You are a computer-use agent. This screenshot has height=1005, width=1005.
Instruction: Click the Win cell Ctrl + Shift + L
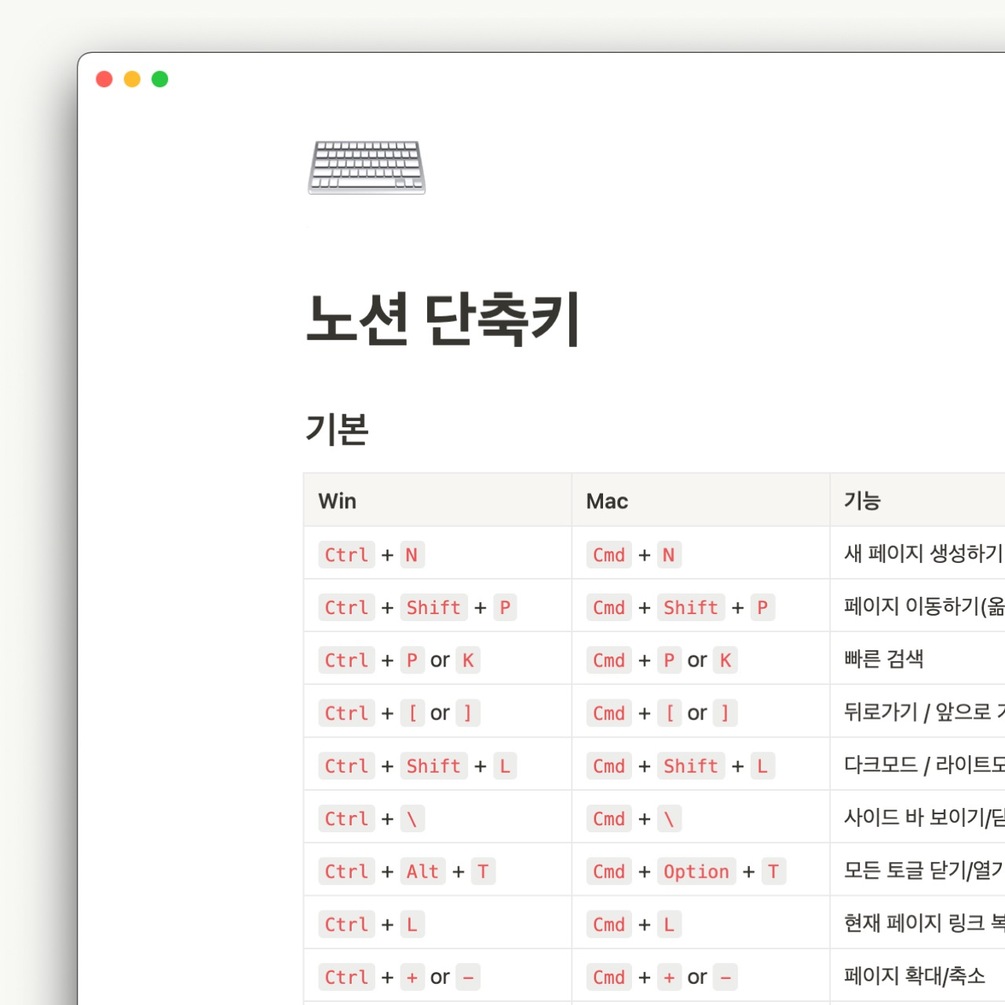(438, 765)
